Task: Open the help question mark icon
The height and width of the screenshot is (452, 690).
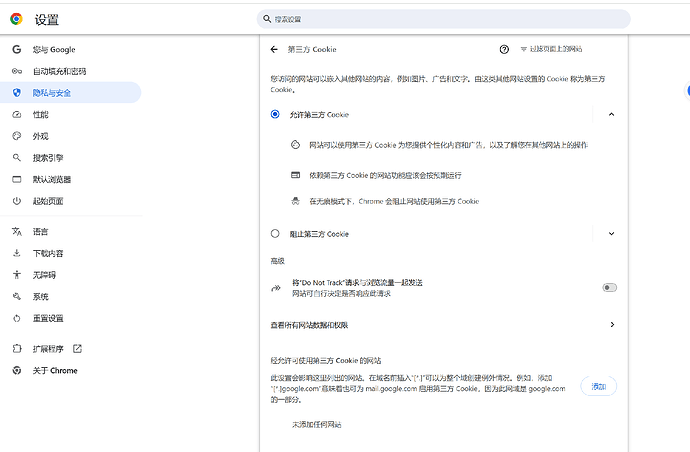Action: [x=504, y=49]
